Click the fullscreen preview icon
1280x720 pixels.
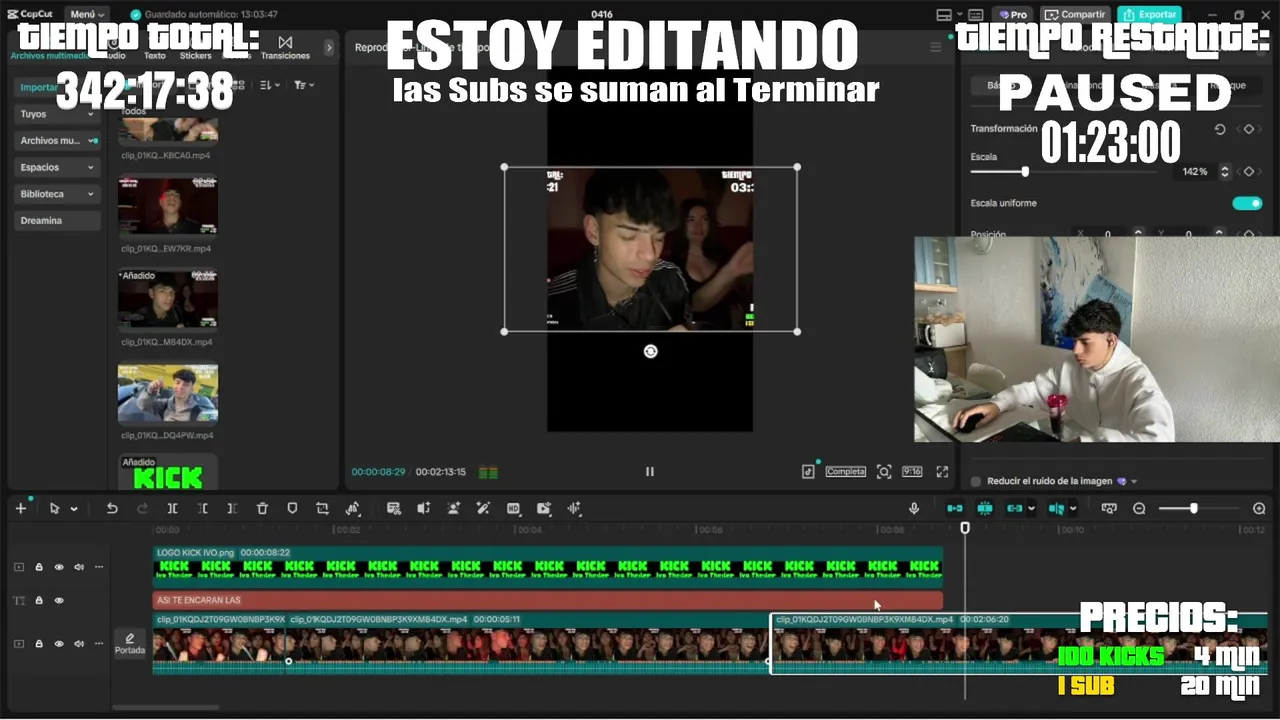tap(942, 471)
